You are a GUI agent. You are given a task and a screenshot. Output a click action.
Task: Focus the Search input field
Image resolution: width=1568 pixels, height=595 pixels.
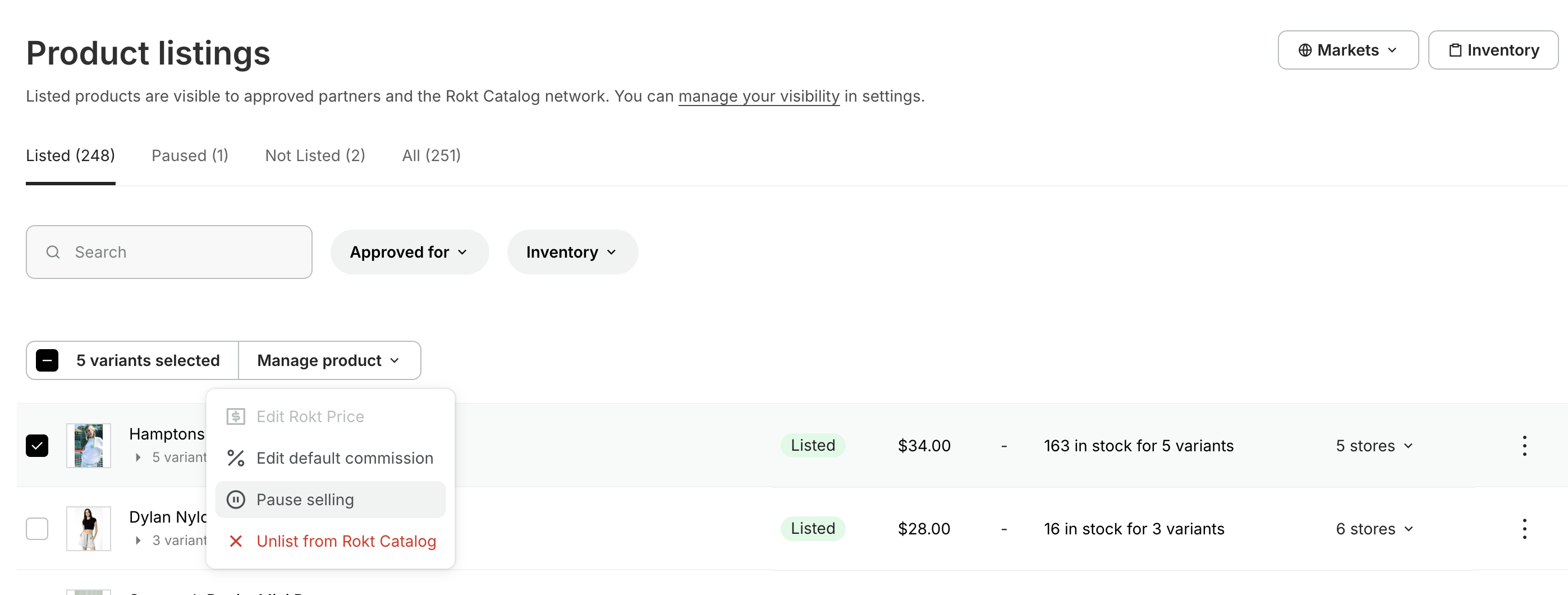(x=182, y=252)
